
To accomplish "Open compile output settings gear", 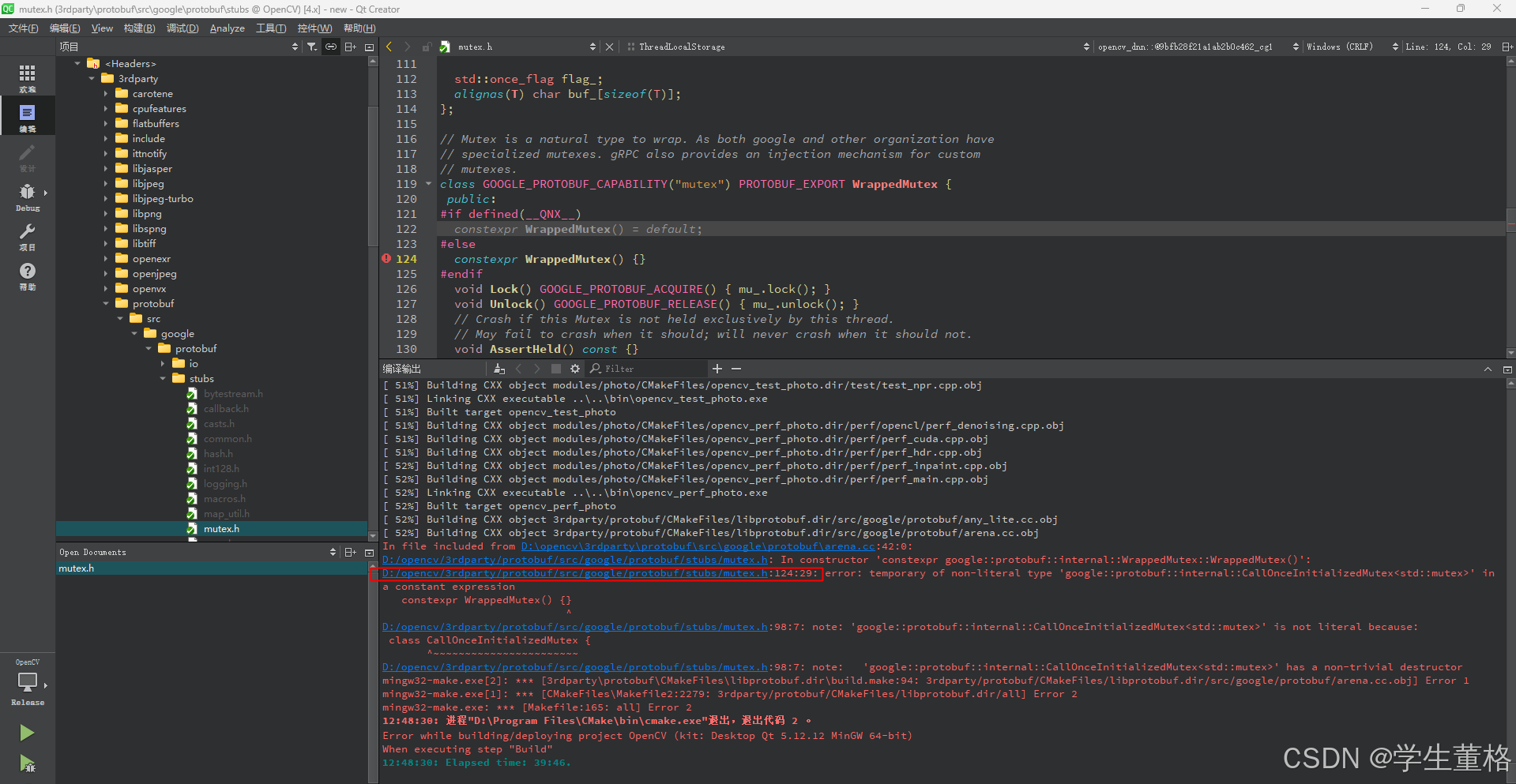I will coord(575,369).
